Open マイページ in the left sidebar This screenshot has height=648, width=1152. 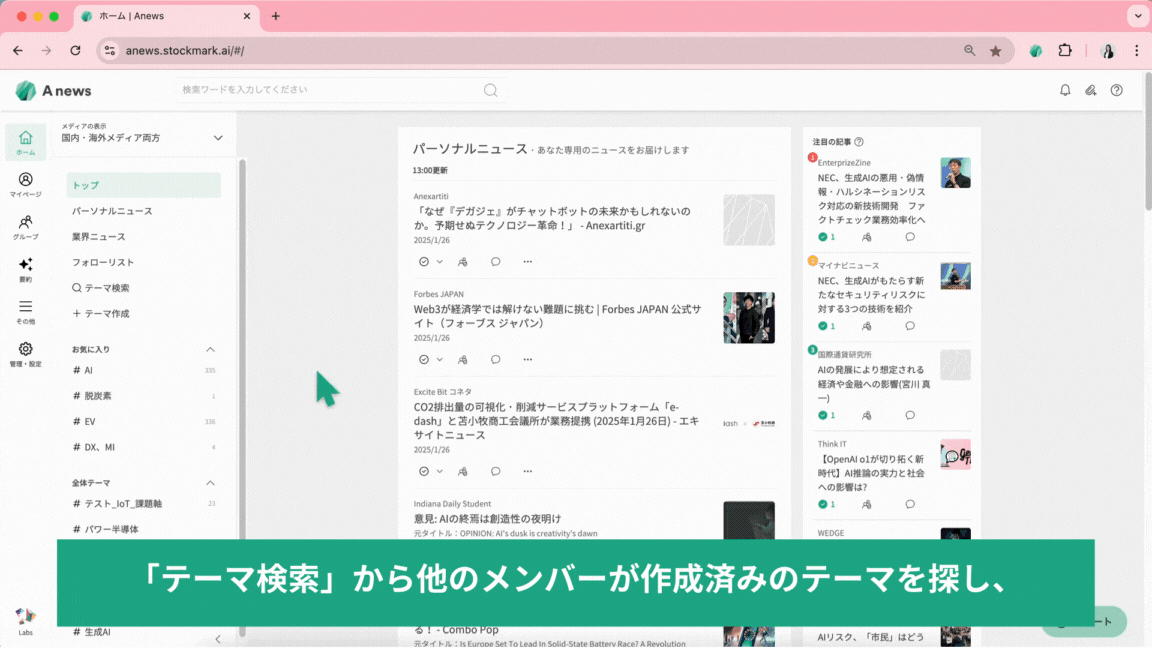pos(25,184)
